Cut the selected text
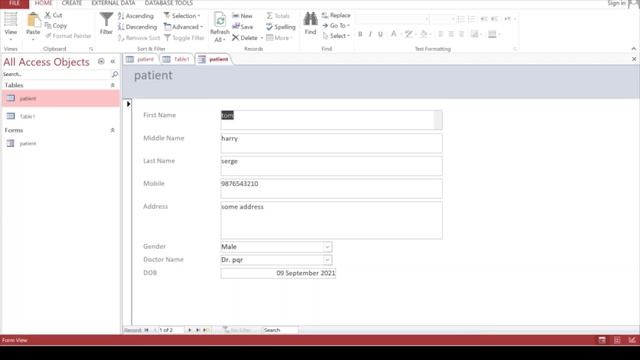 53,15
